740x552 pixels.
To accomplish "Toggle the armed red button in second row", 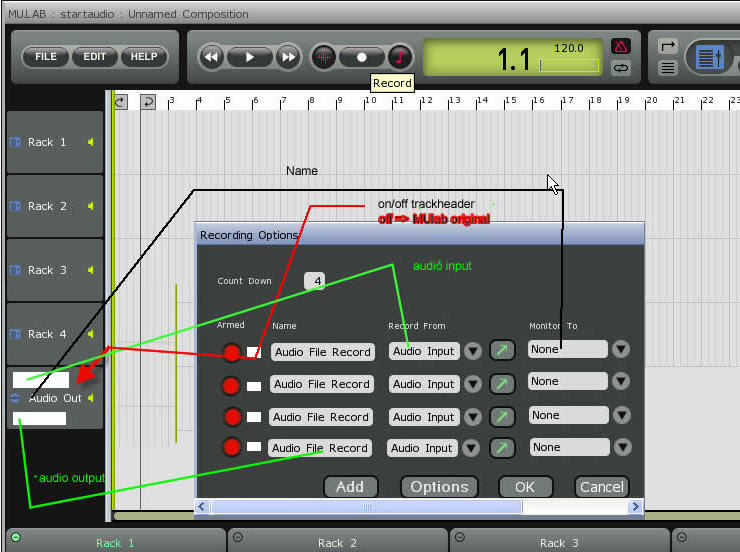I will pyautogui.click(x=231, y=385).
